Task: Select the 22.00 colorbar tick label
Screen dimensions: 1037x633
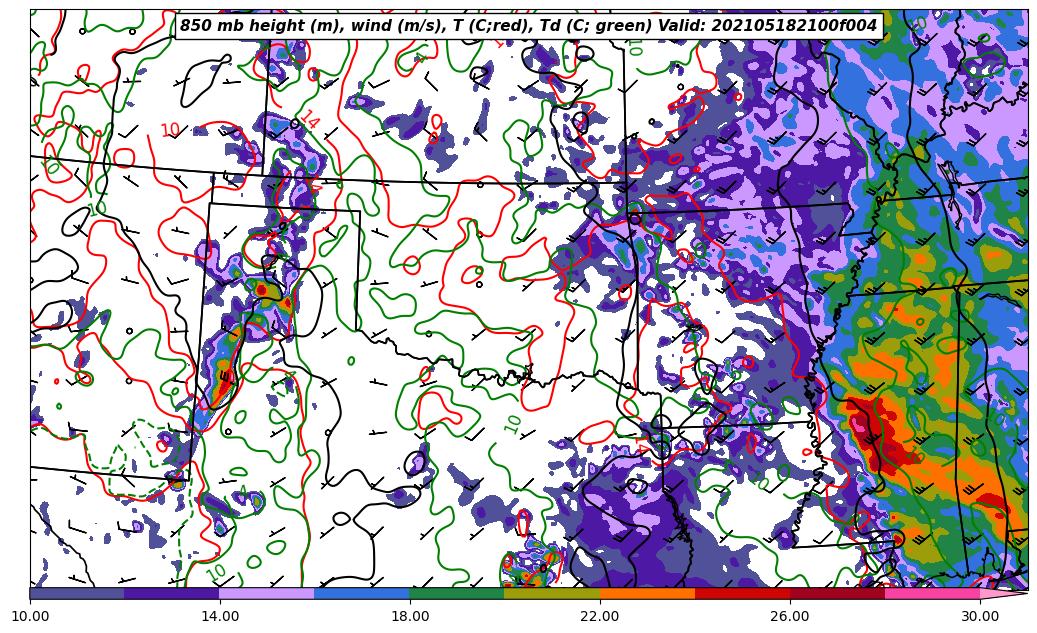Action: (600, 616)
